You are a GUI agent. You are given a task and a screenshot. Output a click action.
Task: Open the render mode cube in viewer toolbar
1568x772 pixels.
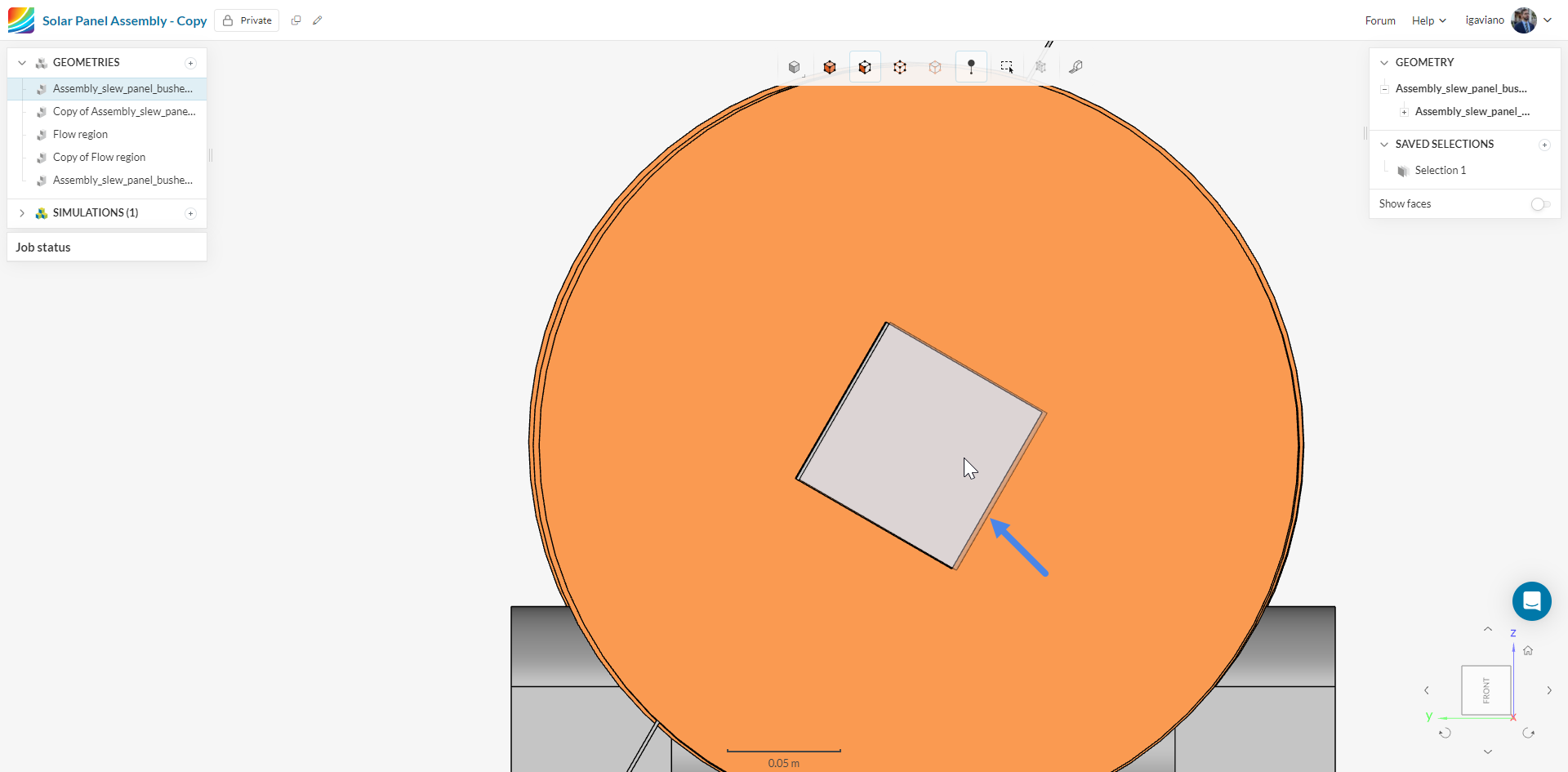pyautogui.click(x=795, y=67)
